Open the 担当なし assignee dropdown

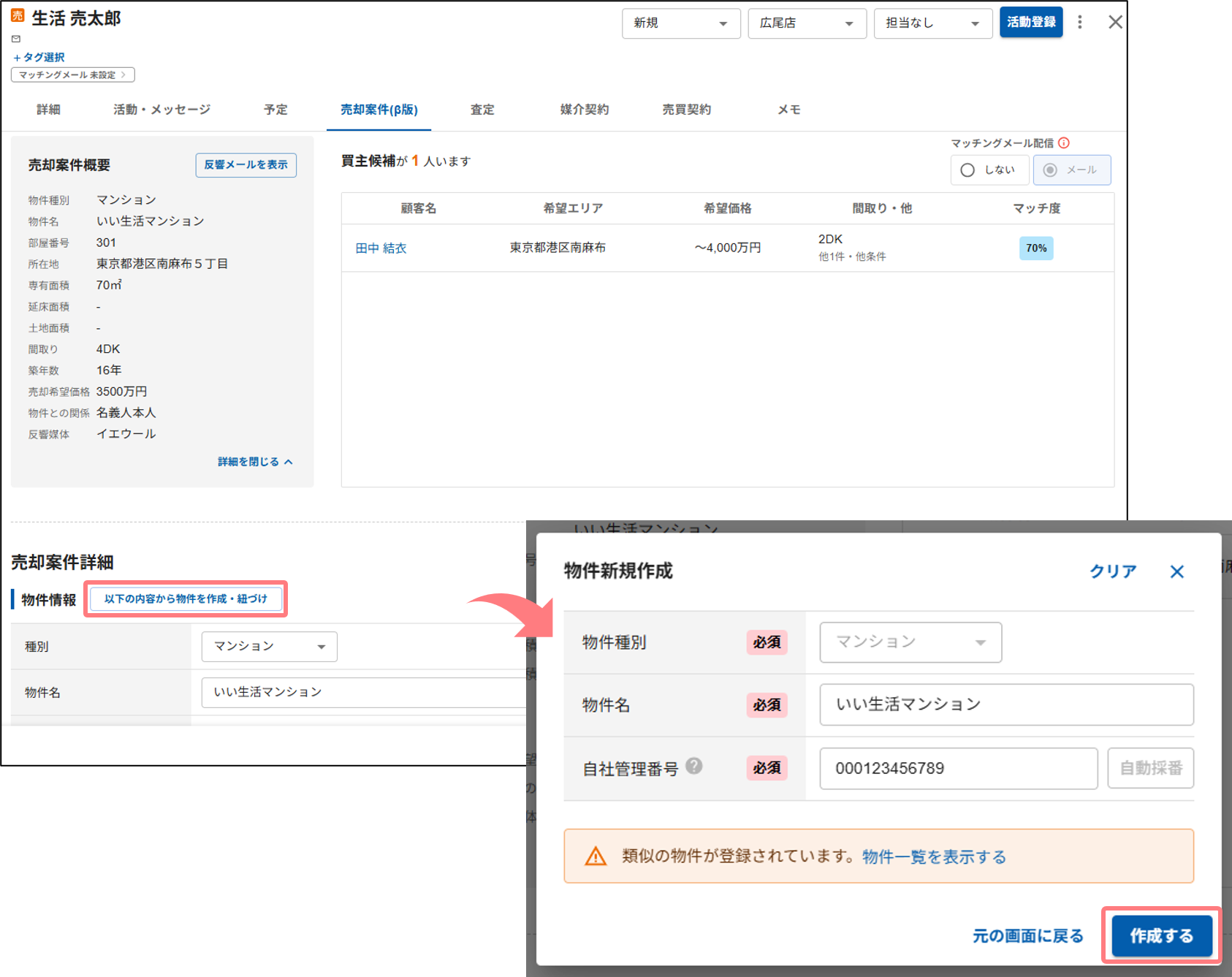[933, 23]
